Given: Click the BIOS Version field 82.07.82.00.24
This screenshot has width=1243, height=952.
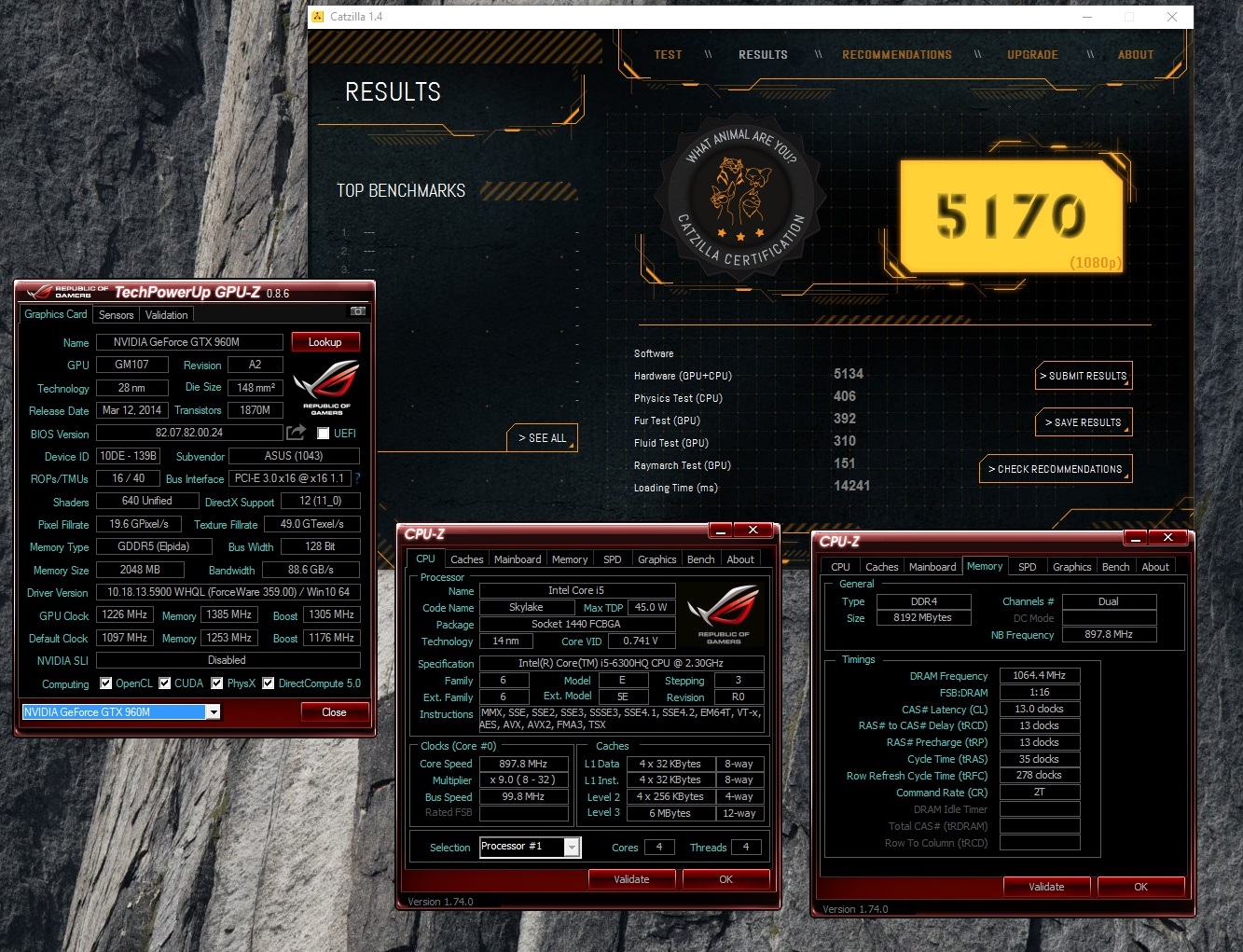Looking at the screenshot, I should pyautogui.click(x=189, y=433).
